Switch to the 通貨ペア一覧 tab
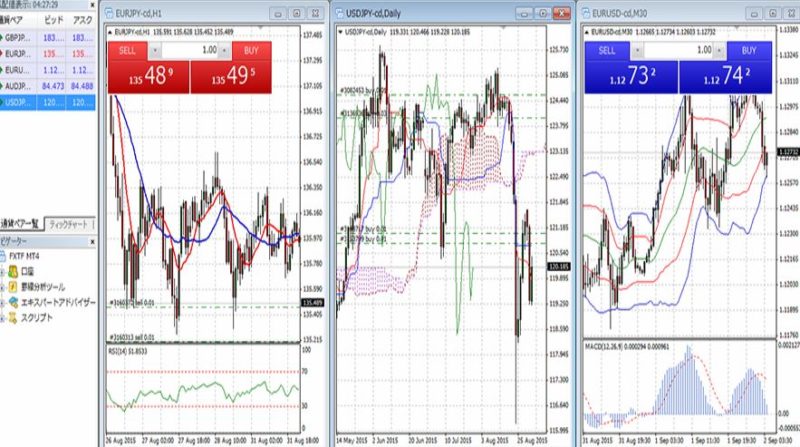 pyautogui.click(x=20, y=224)
